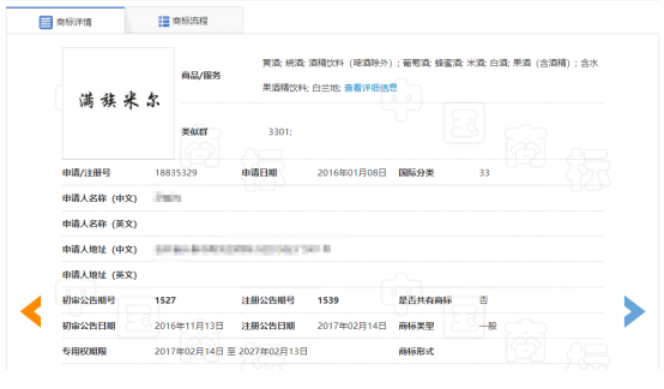Click the 类似群 label
The width and height of the screenshot is (664, 389).
[x=194, y=132]
